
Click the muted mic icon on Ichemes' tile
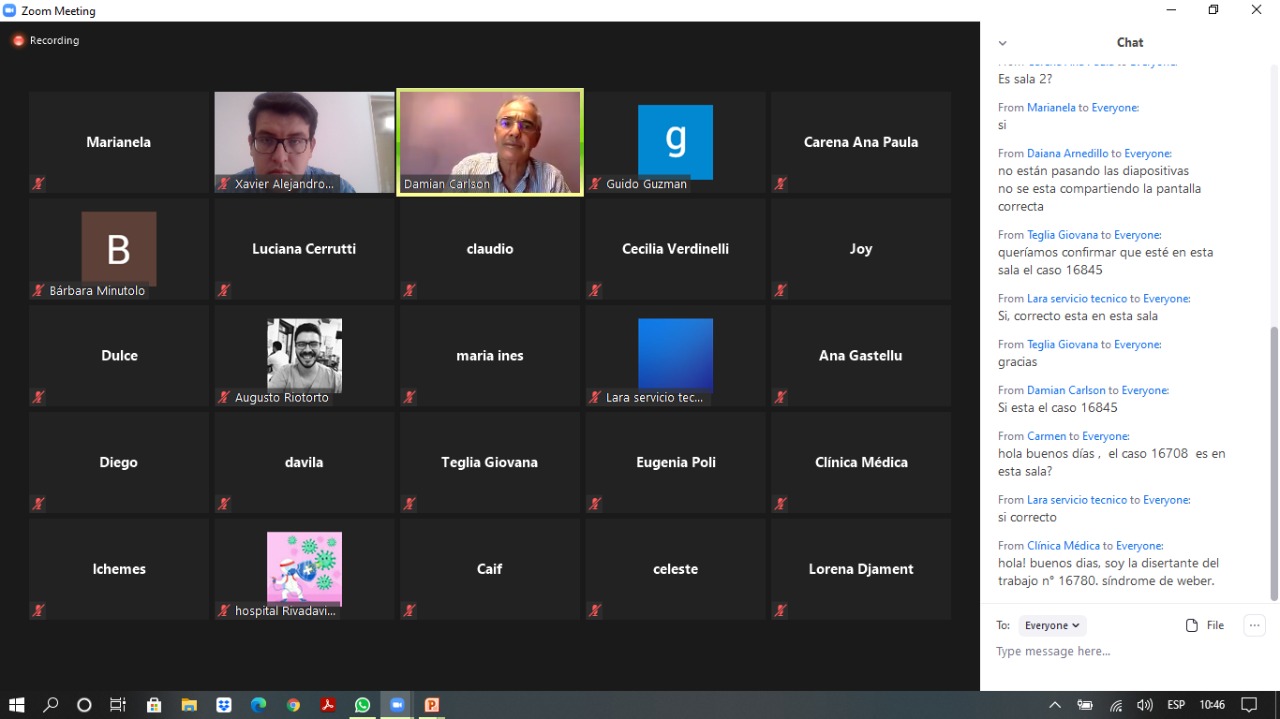click(39, 611)
